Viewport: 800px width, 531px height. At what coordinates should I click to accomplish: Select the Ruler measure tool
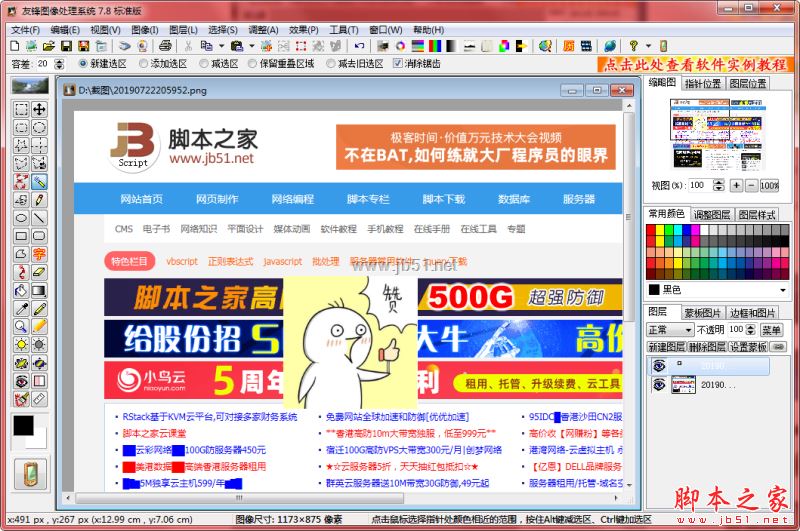click(39, 399)
